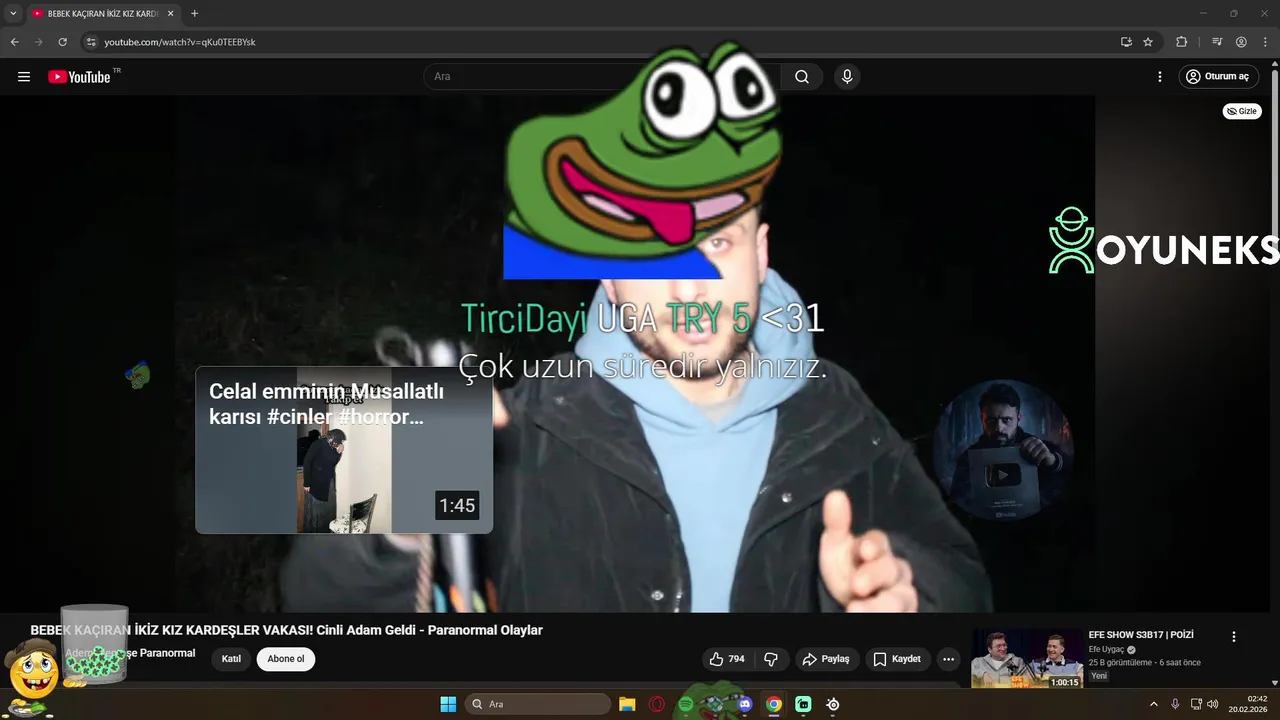Viewport: 1280px width, 720px height.
Task: Open Opera browser from taskbar
Action: click(657, 704)
